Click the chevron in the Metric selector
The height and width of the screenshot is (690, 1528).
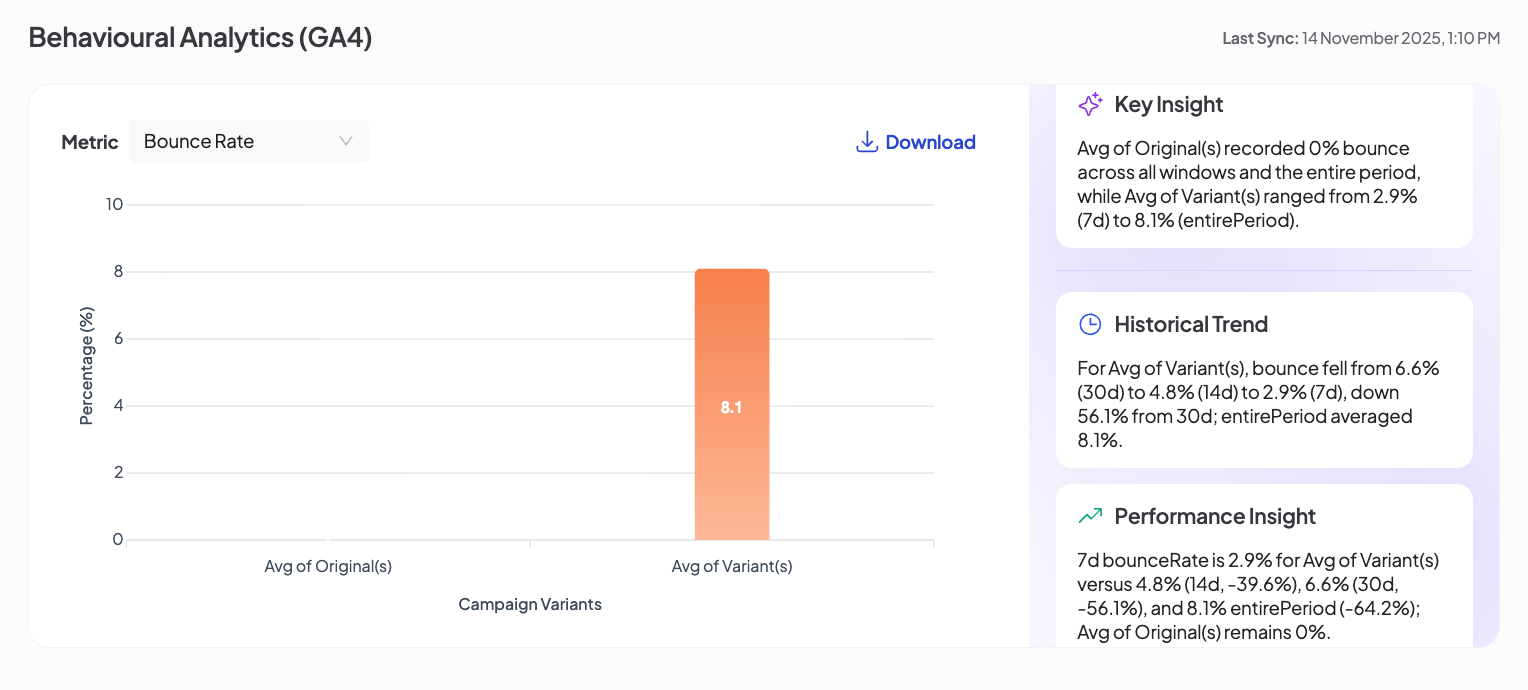coord(346,141)
